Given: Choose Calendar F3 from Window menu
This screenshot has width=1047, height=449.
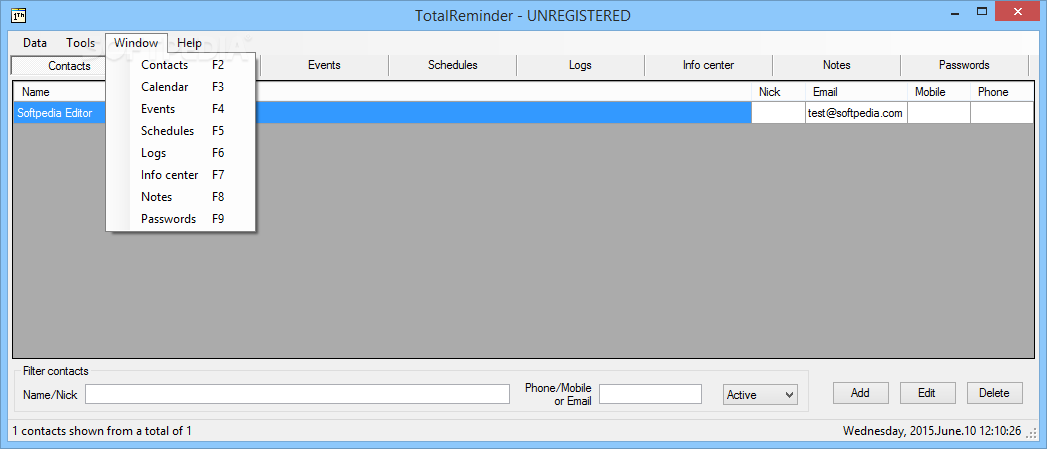Looking at the screenshot, I should [180, 87].
